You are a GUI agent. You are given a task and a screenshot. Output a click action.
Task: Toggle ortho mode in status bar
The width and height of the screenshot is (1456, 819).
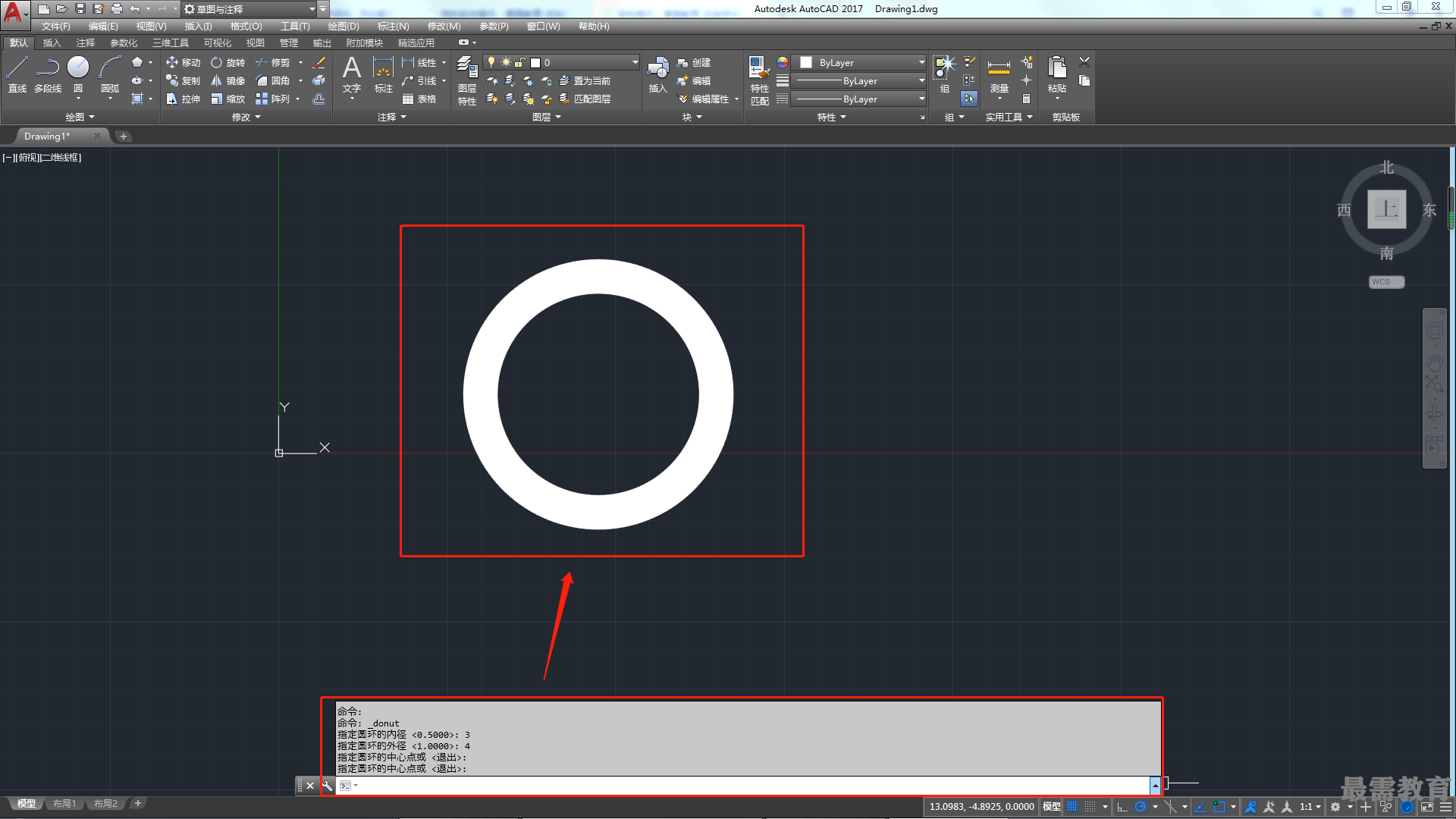(1122, 807)
